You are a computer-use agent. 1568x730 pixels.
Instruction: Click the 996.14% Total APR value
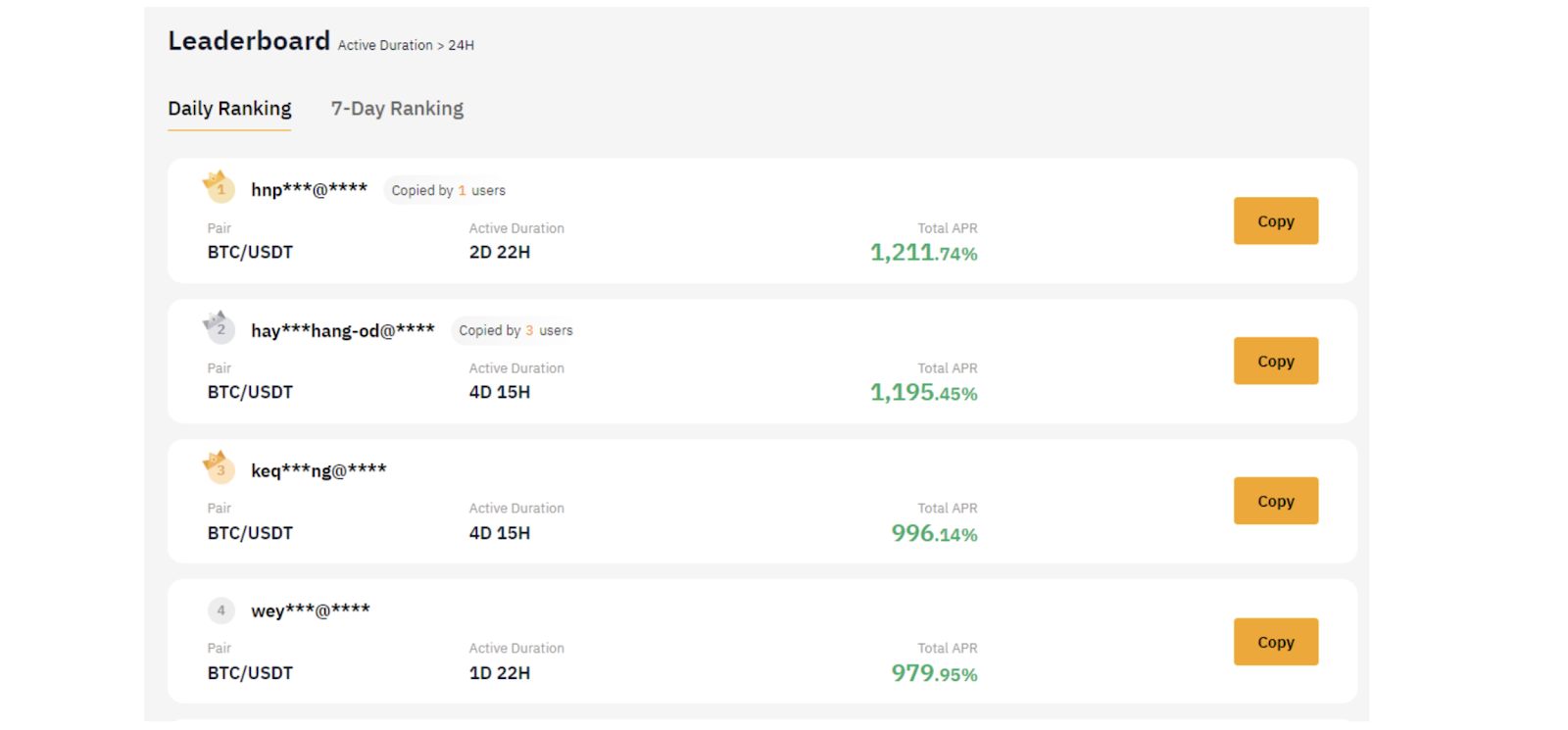click(934, 534)
